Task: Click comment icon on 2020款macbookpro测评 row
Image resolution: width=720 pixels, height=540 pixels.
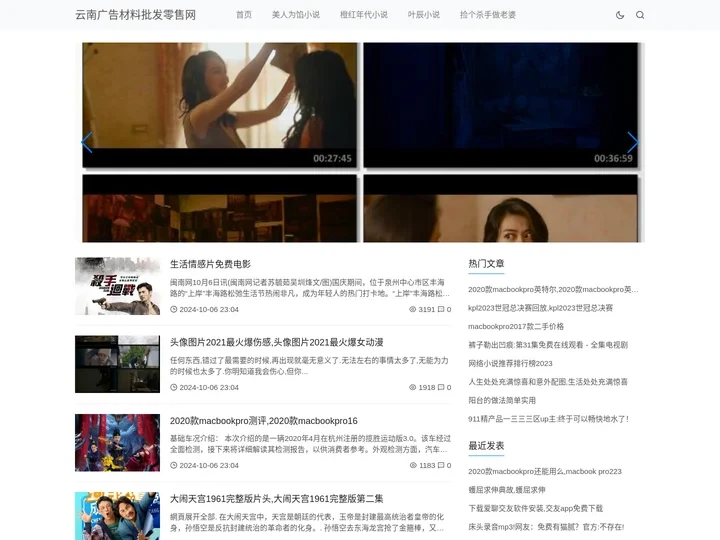Action: pos(441,465)
